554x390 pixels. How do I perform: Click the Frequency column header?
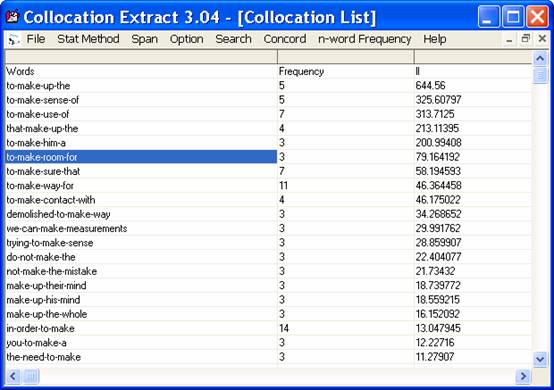pyautogui.click(x=301, y=71)
